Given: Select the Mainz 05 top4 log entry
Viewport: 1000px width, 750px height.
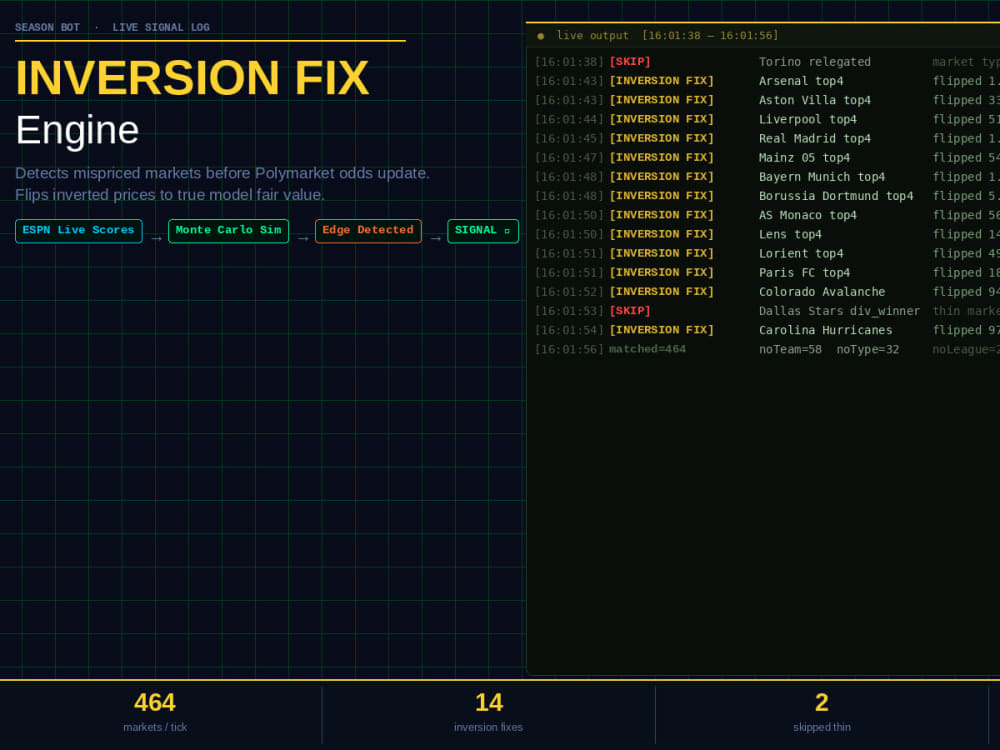Looking at the screenshot, I should [767, 158].
